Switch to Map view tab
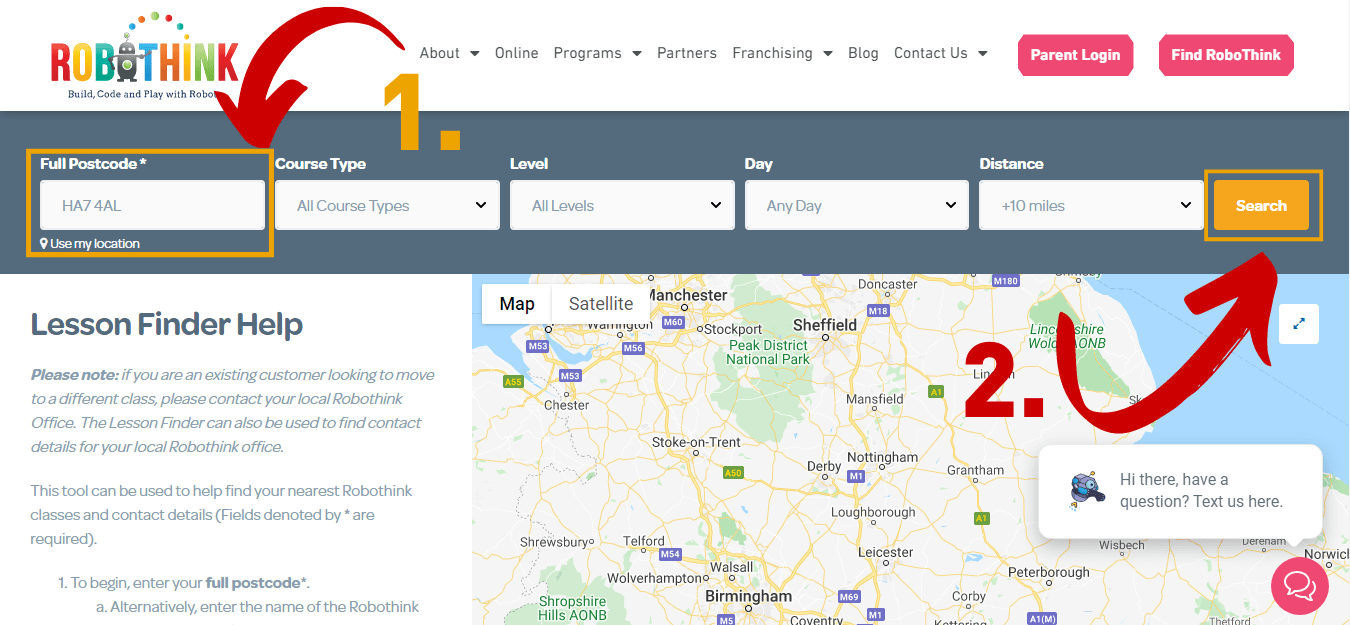Screen dimensions: 1350x625 [517, 304]
